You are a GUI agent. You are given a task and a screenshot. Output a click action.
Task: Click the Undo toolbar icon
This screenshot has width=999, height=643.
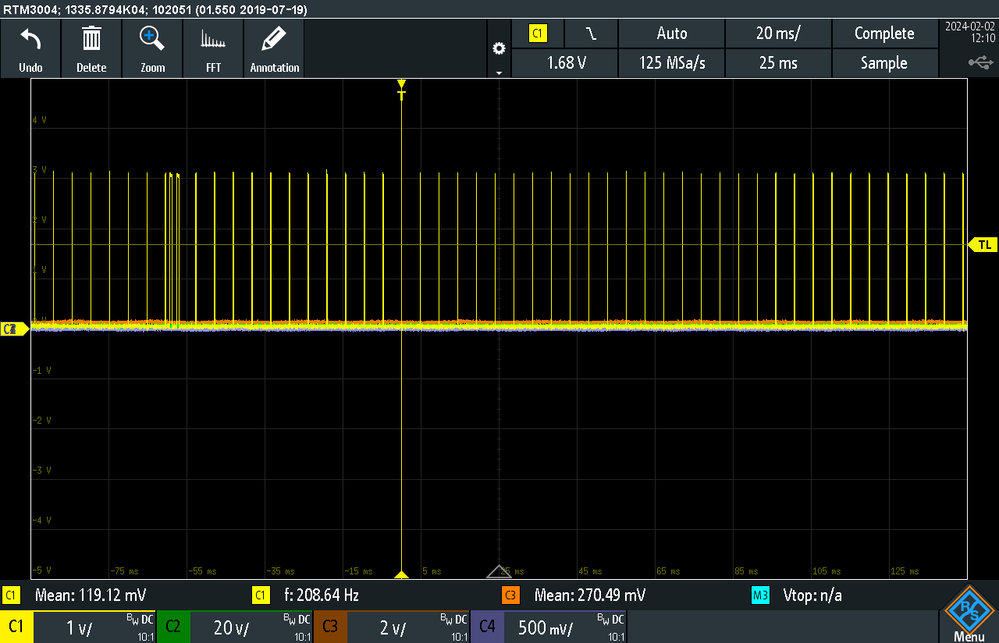click(31, 49)
